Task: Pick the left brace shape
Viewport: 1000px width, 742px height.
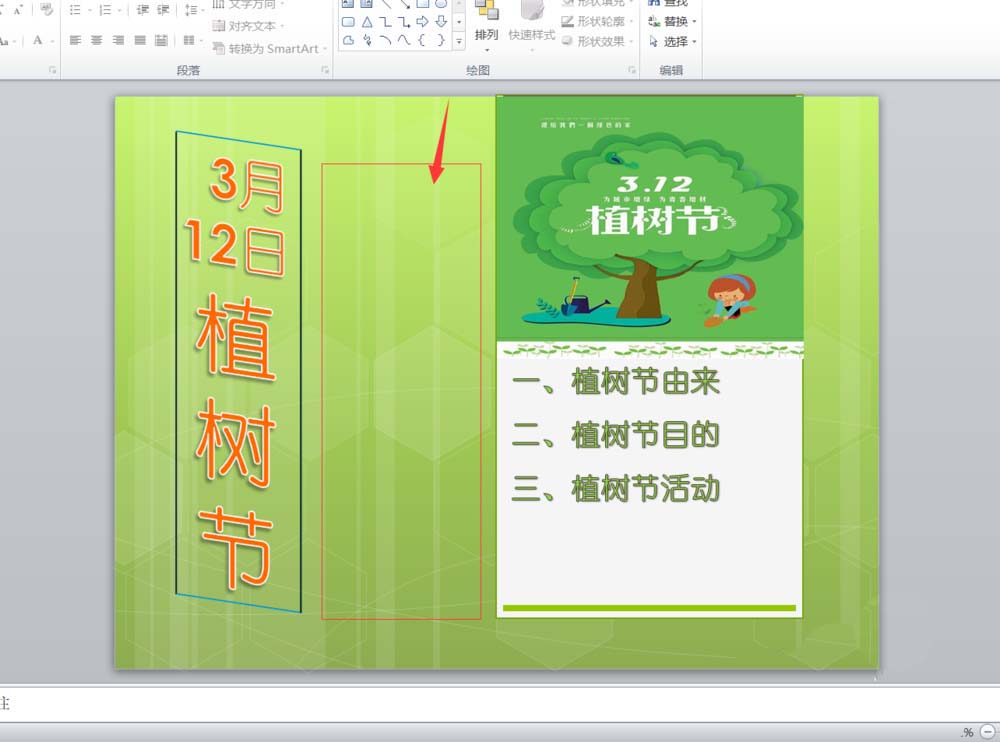Action: 422,40
